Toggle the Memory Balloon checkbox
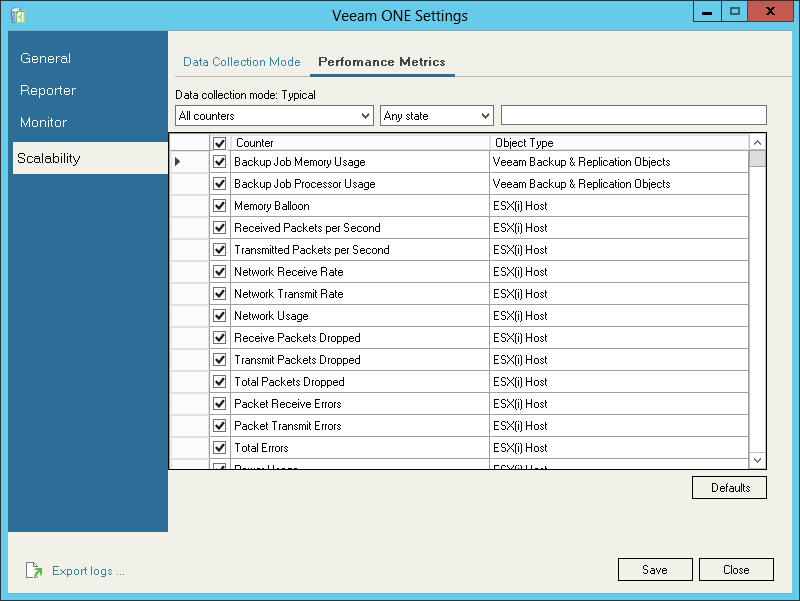The width and height of the screenshot is (800, 601). point(219,206)
